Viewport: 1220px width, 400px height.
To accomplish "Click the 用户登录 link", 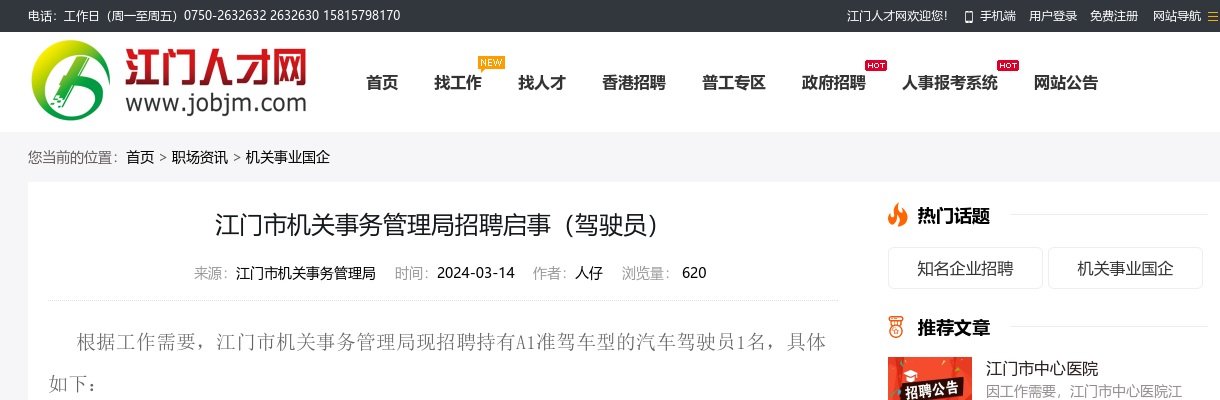I will click(x=1053, y=16).
